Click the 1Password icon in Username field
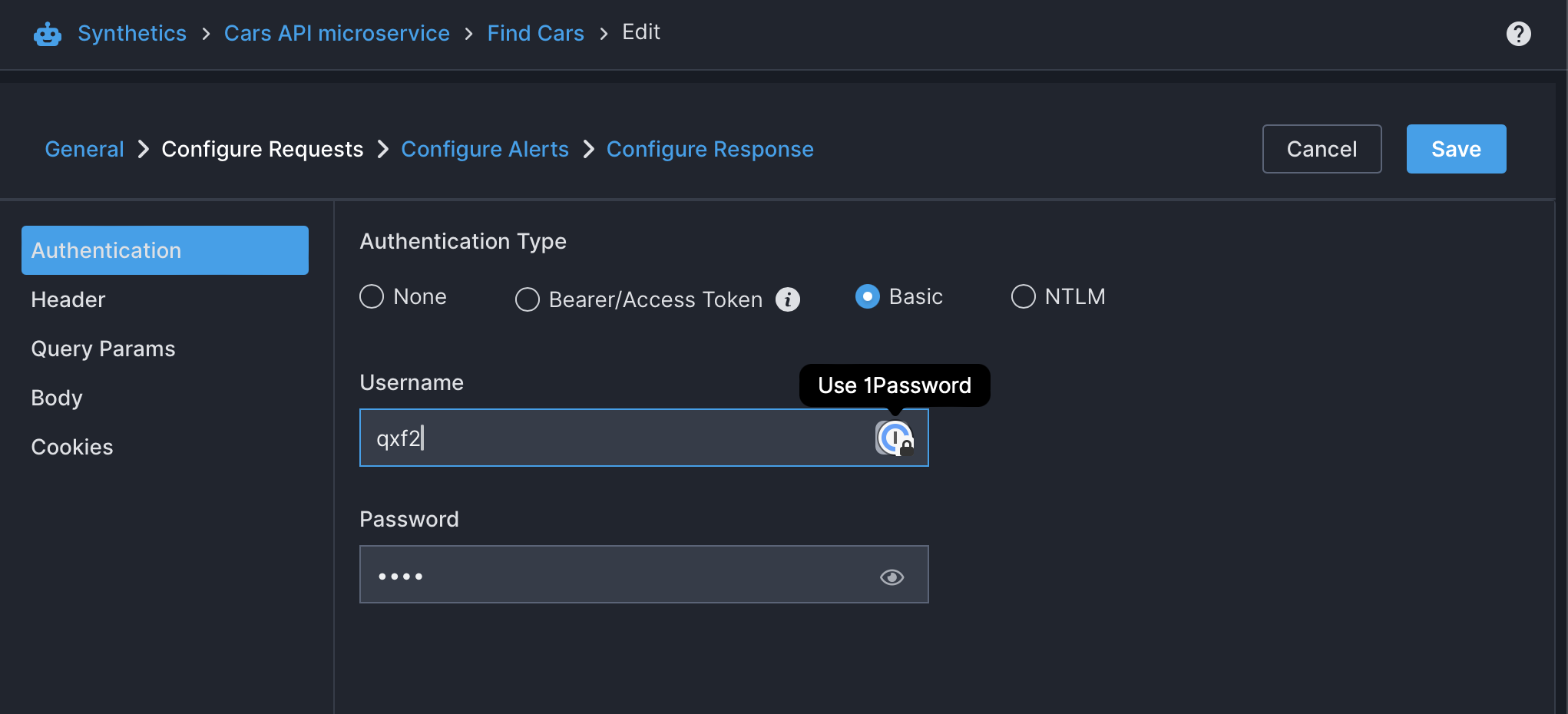Image resolution: width=1568 pixels, height=714 pixels. [895, 438]
